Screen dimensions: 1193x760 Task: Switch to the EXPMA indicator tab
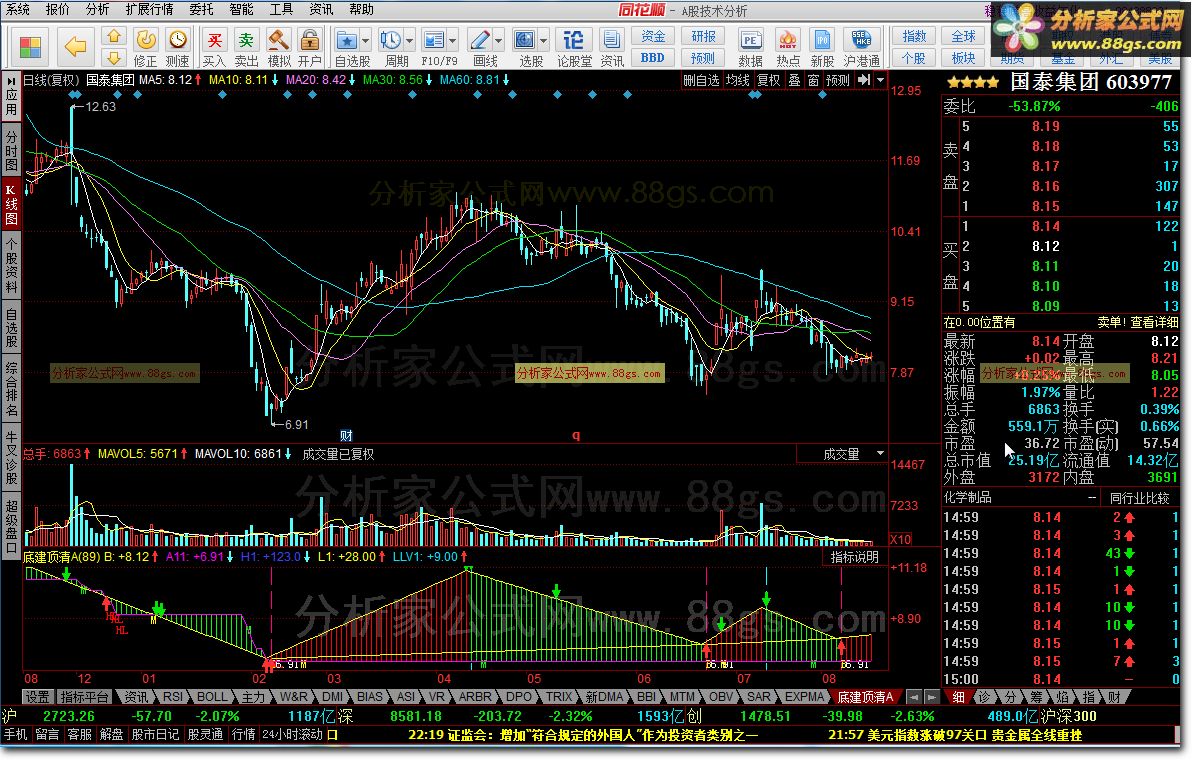[x=804, y=697]
